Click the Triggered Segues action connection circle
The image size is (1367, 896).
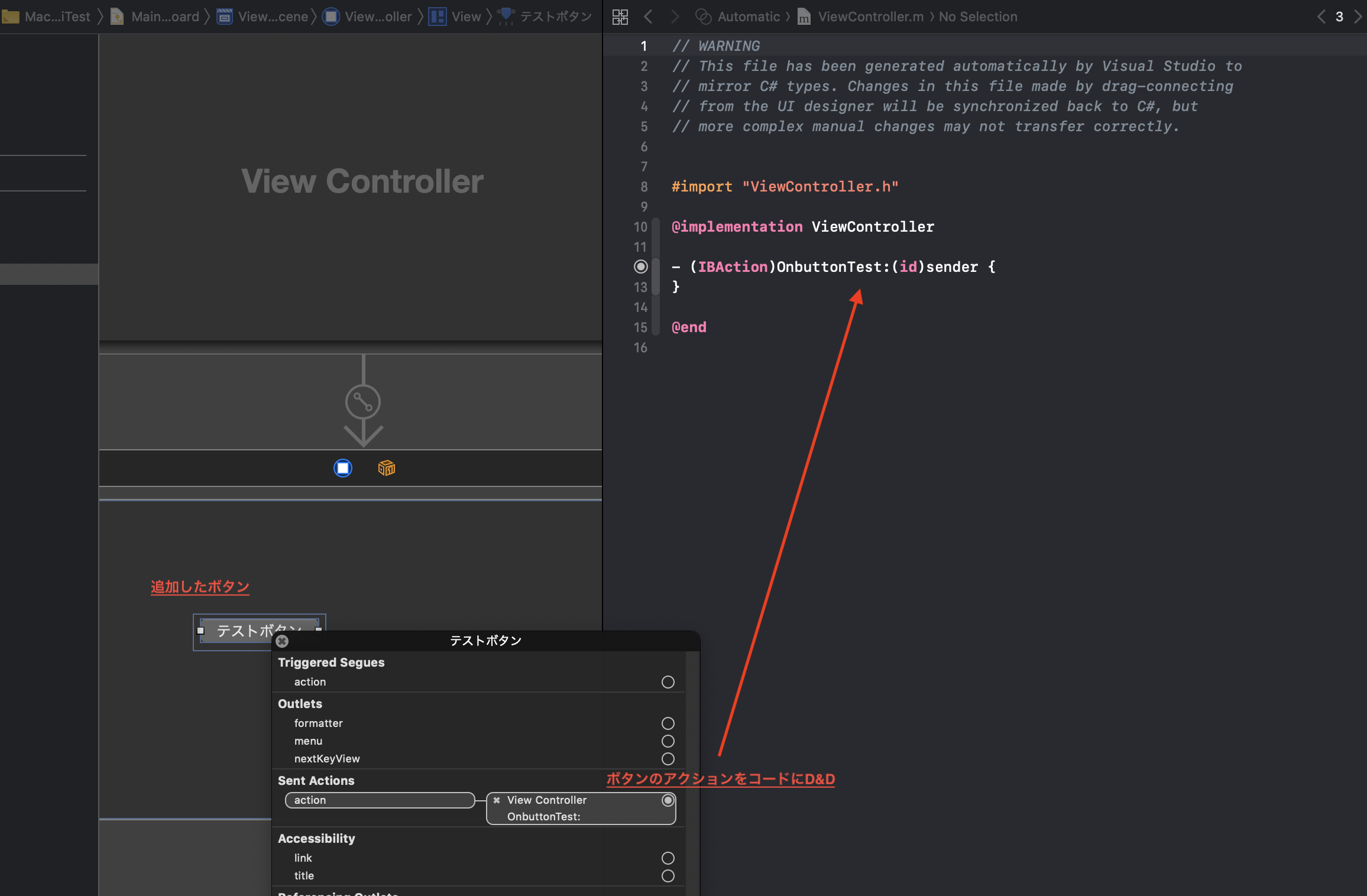click(x=668, y=682)
